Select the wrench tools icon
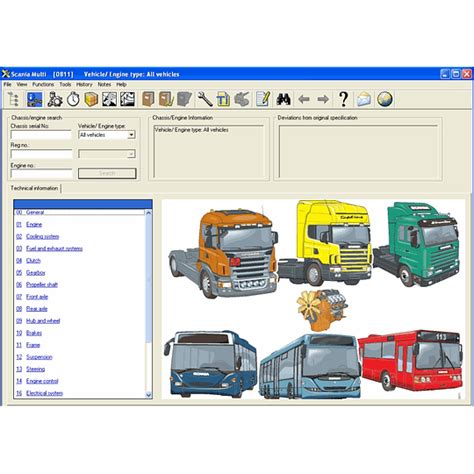 tap(205, 99)
